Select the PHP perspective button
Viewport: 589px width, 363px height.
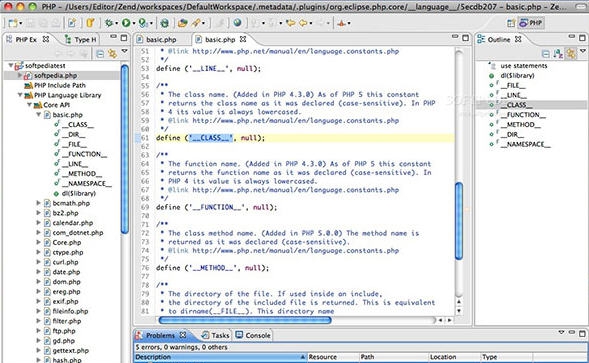[531, 23]
